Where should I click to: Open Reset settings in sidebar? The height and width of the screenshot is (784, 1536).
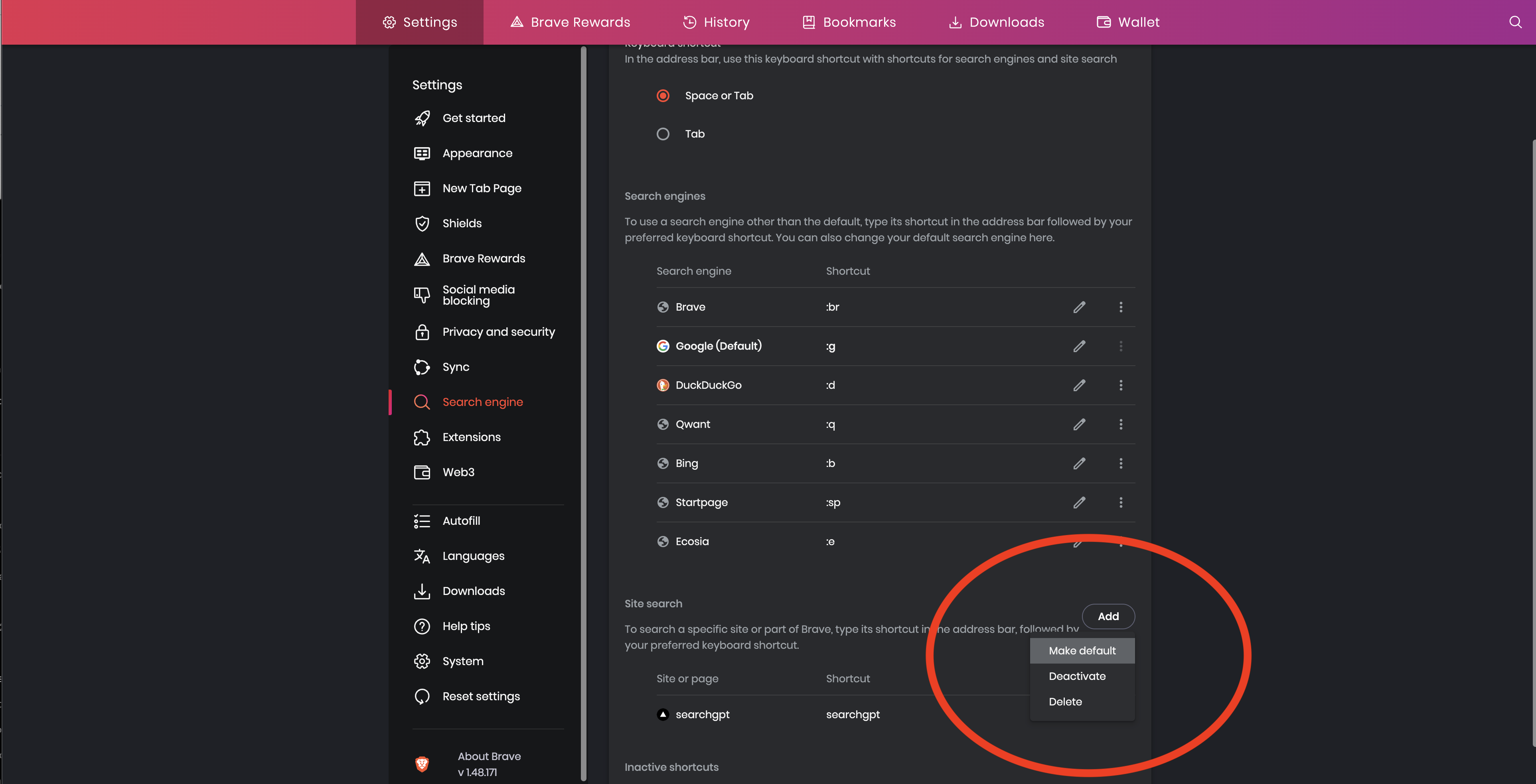pos(481,696)
